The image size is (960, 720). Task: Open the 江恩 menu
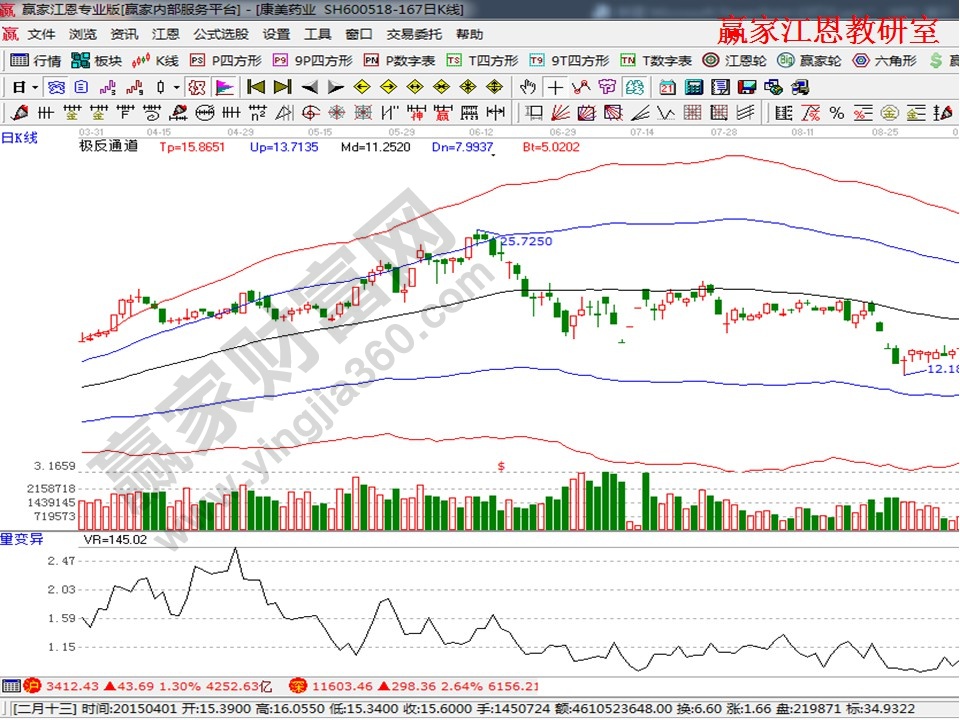point(166,34)
